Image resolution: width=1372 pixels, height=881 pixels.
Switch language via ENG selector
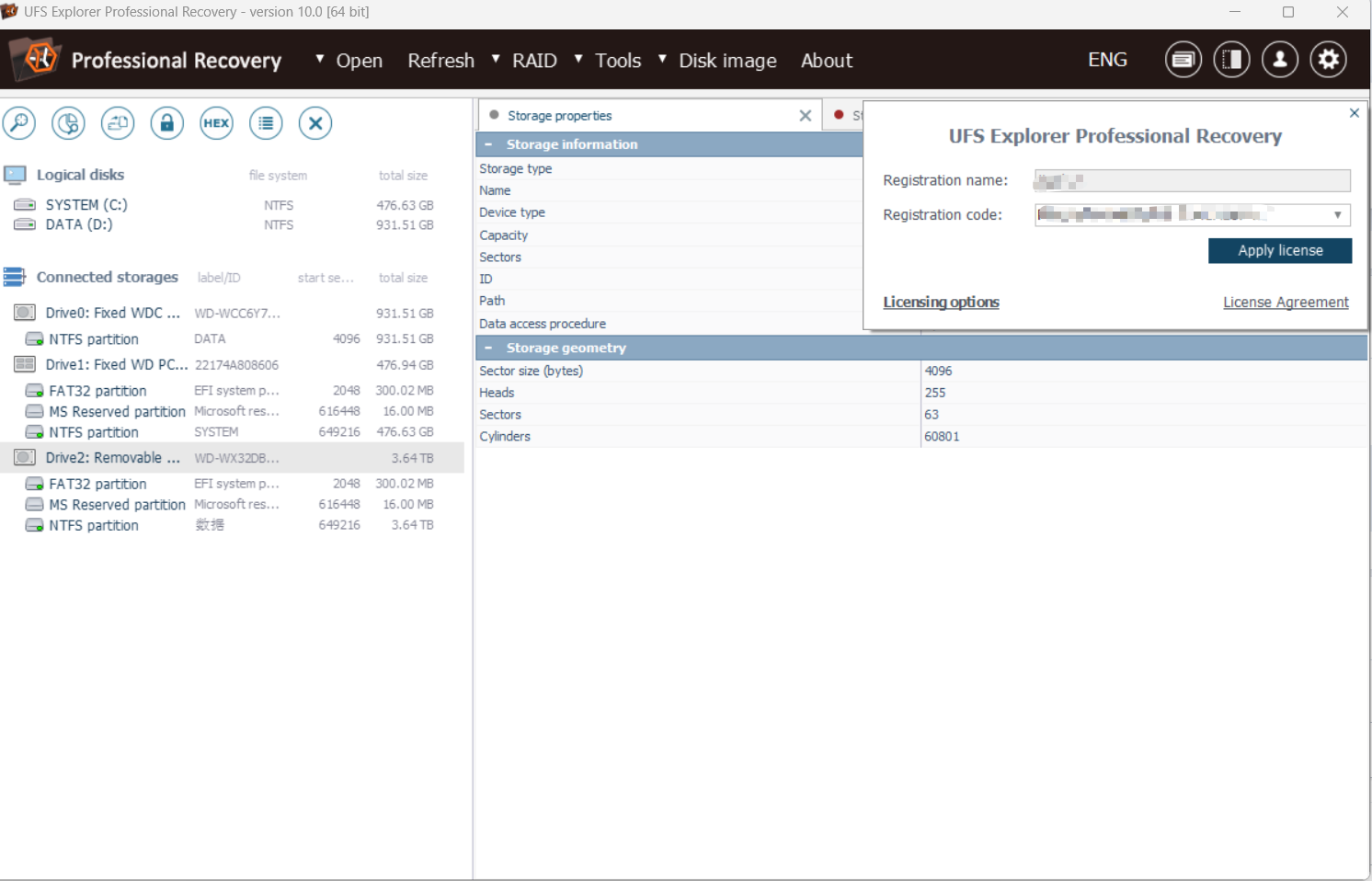click(x=1107, y=60)
